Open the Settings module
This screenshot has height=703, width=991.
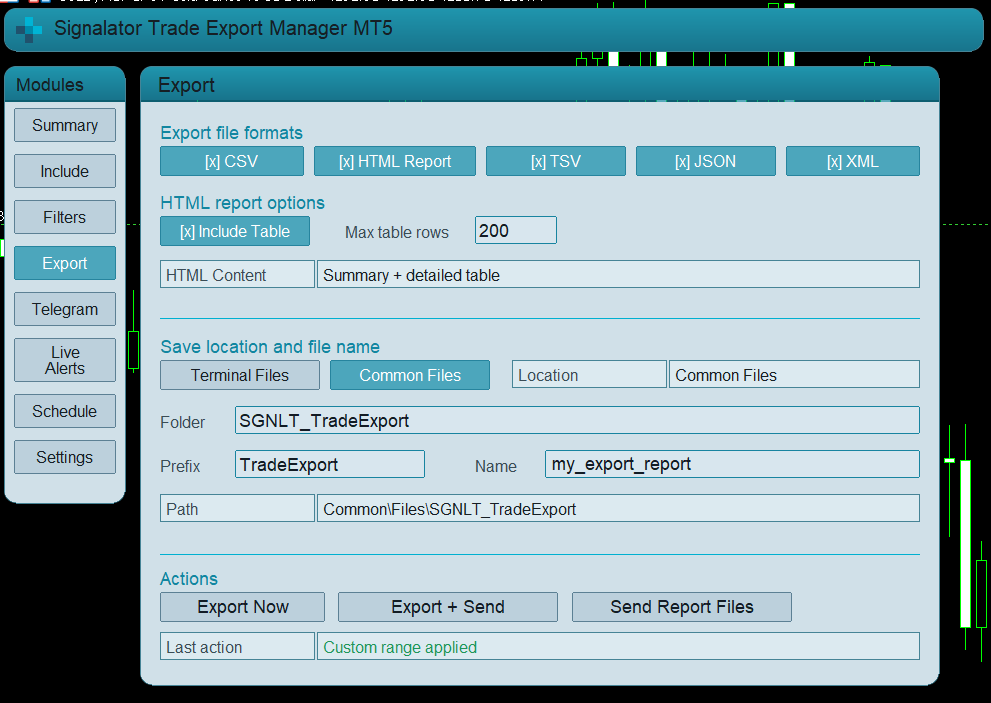tap(65, 457)
